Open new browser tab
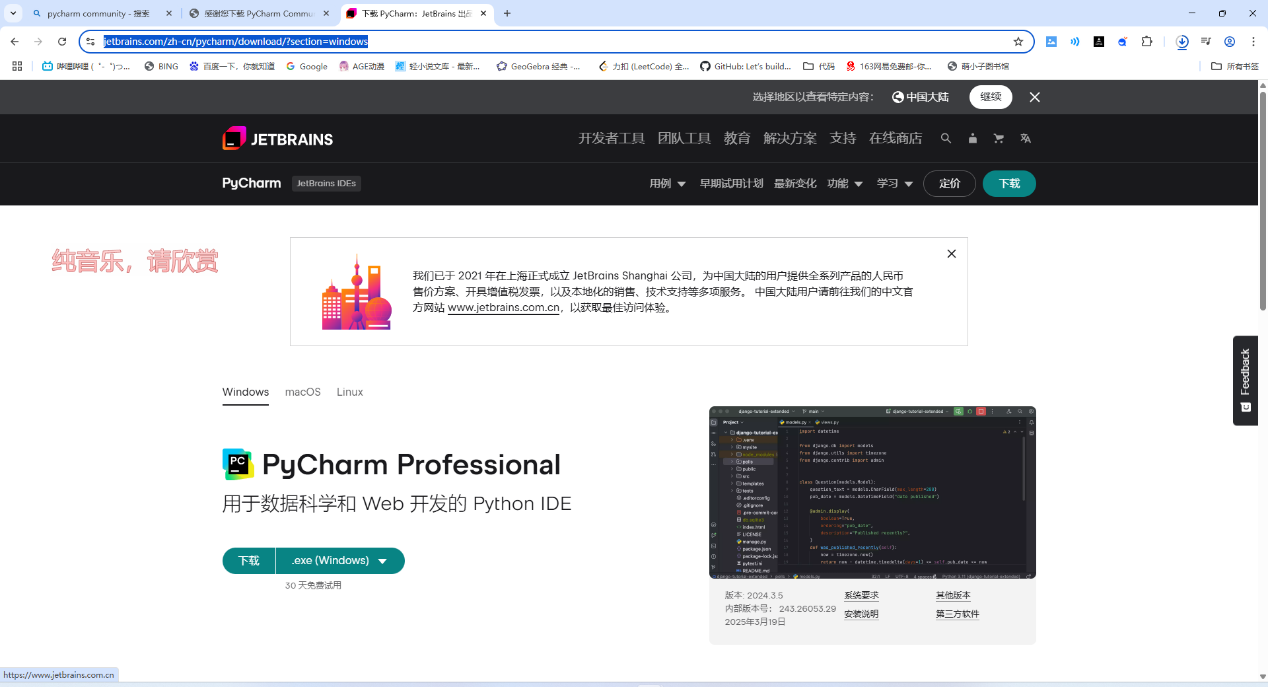The height and width of the screenshot is (687, 1268). (507, 14)
